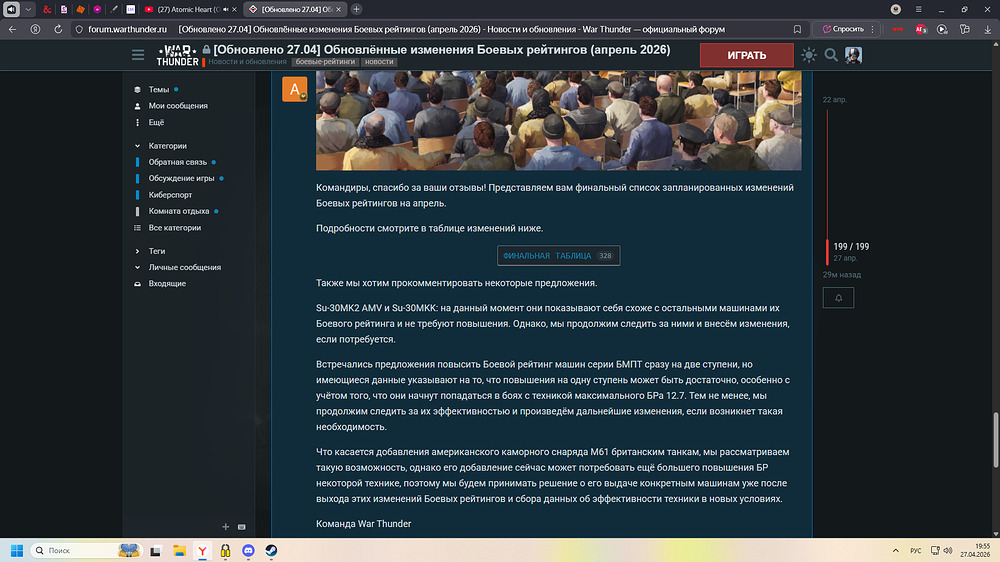Click the Yandex home button in toolbar
This screenshot has width=1000, height=562.
[x=35, y=29]
